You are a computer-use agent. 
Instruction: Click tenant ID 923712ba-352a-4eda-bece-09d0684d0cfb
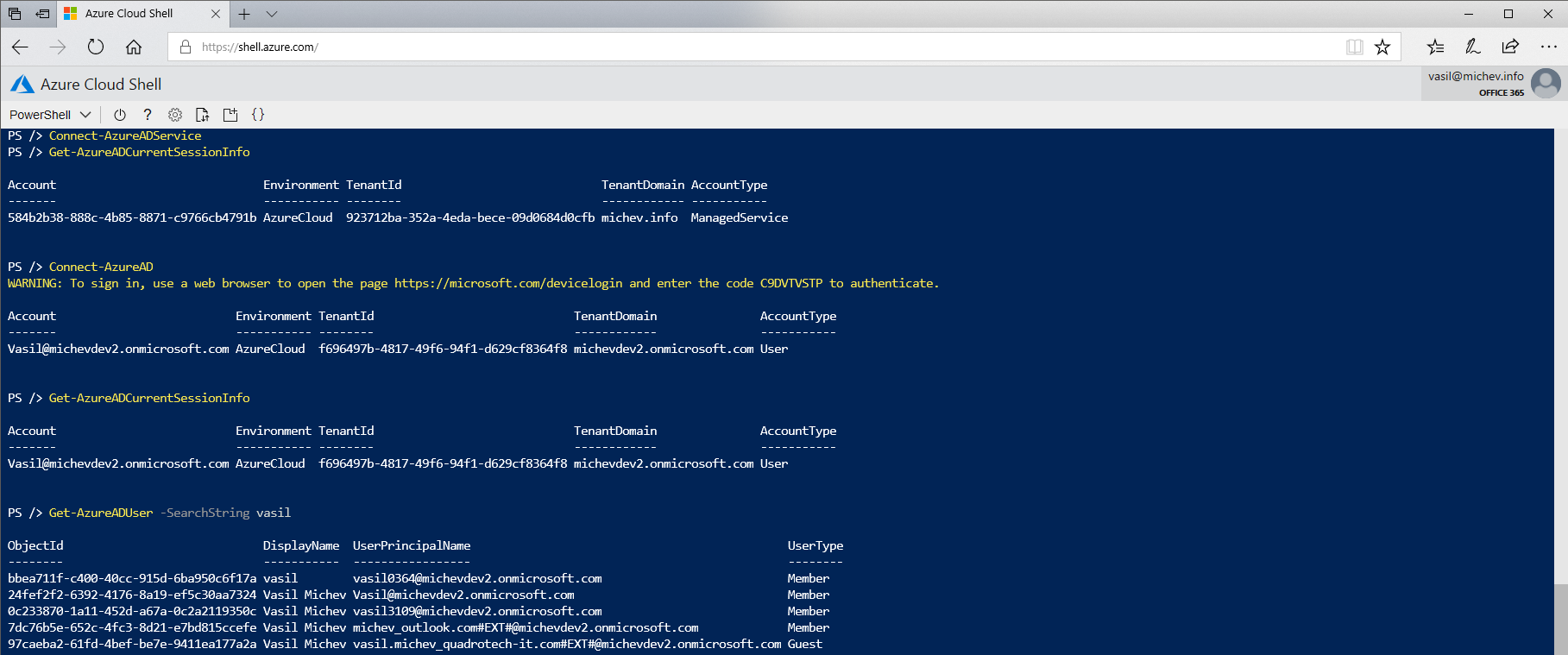point(470,217)
